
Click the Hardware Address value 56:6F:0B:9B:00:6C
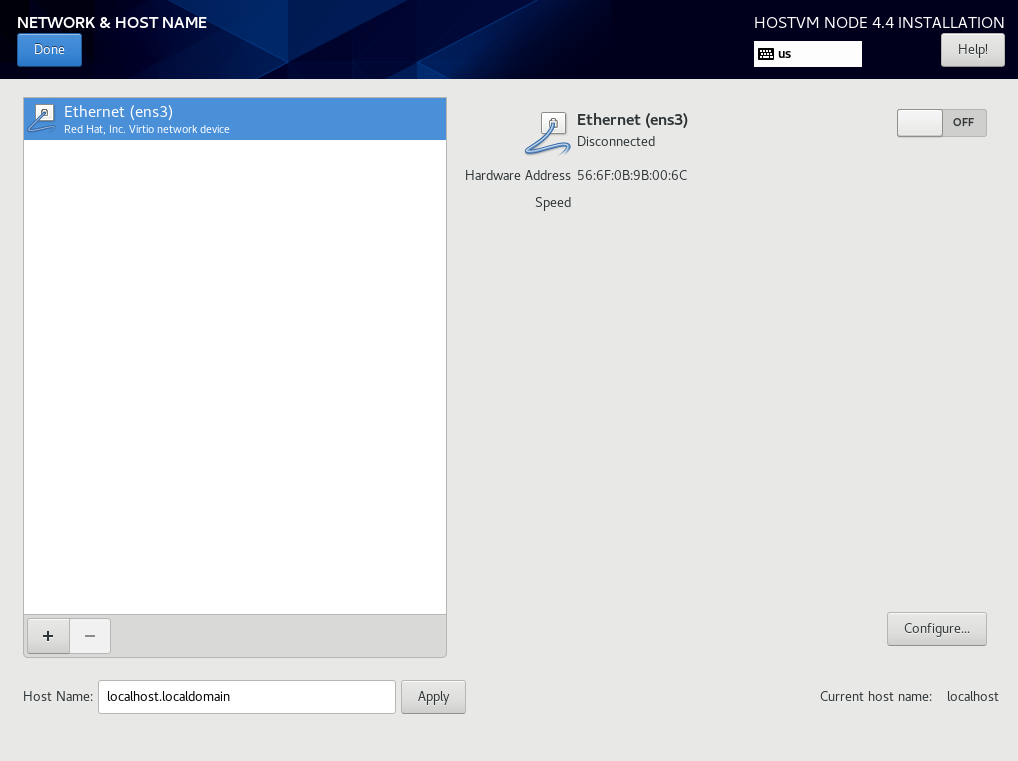pyautogui.click(x=632, y=175)
